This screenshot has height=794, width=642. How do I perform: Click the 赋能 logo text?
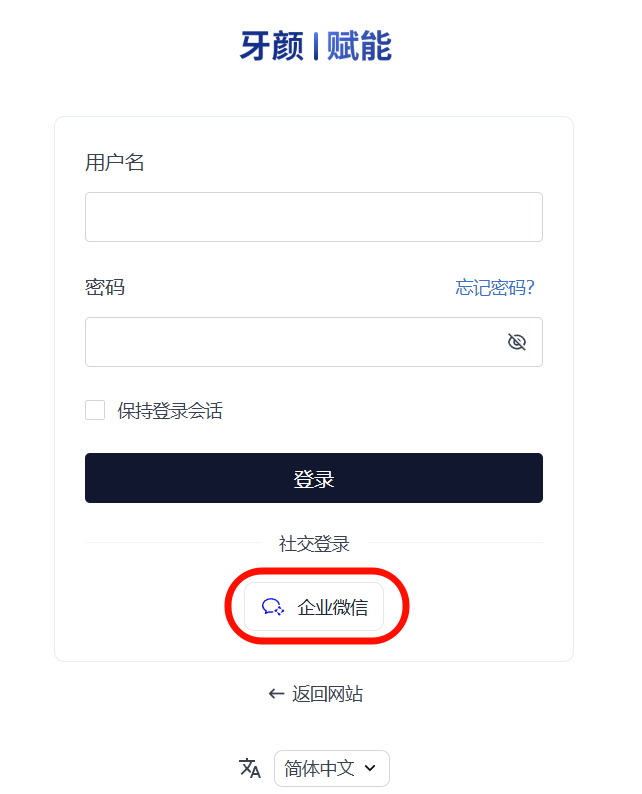(359, 46)
